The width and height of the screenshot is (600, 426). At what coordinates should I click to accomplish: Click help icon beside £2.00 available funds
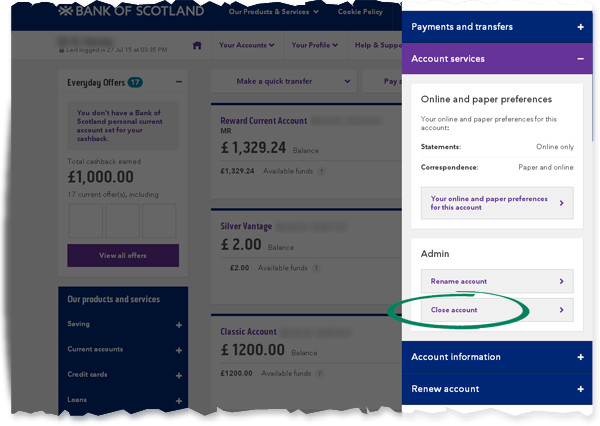pos(316,268)
